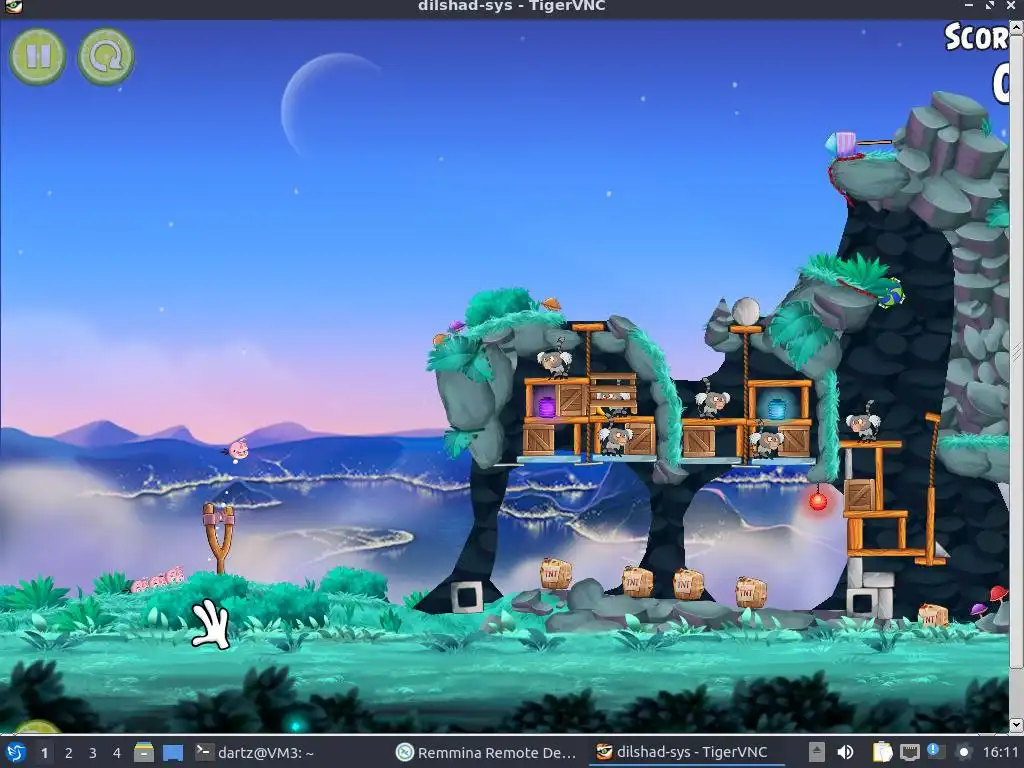Tap the pink bird flying above slingshot
The width and height of the screenshot is (1024, 768).
pyautogui.click(x=238, y=449)
